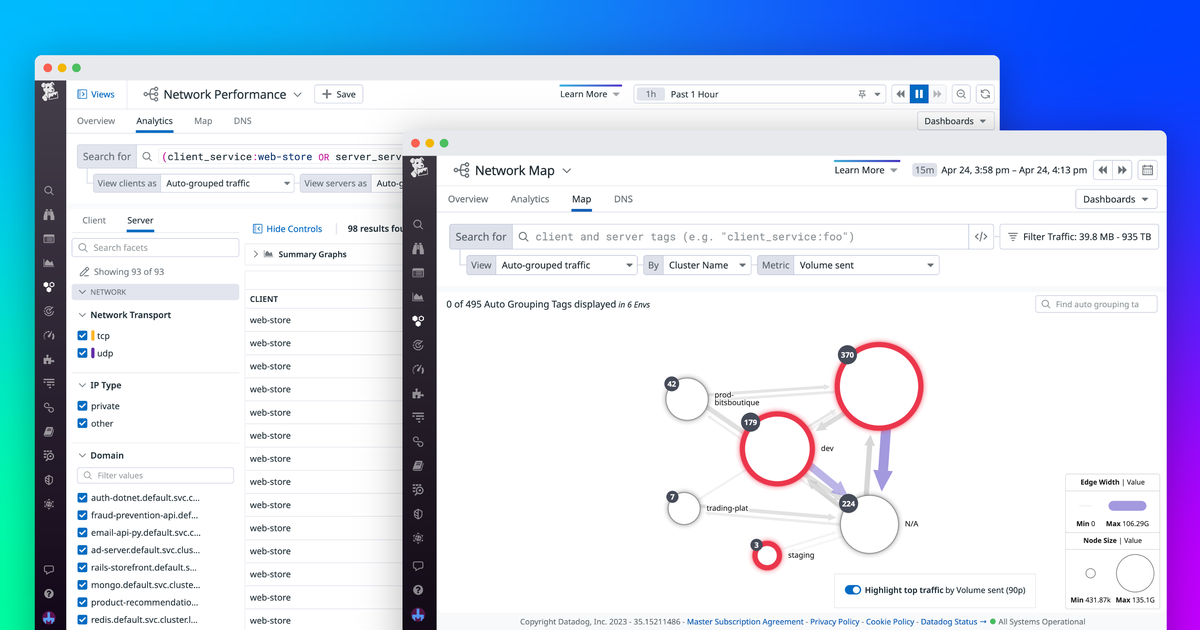Select Server facet tab

point(140,220)
